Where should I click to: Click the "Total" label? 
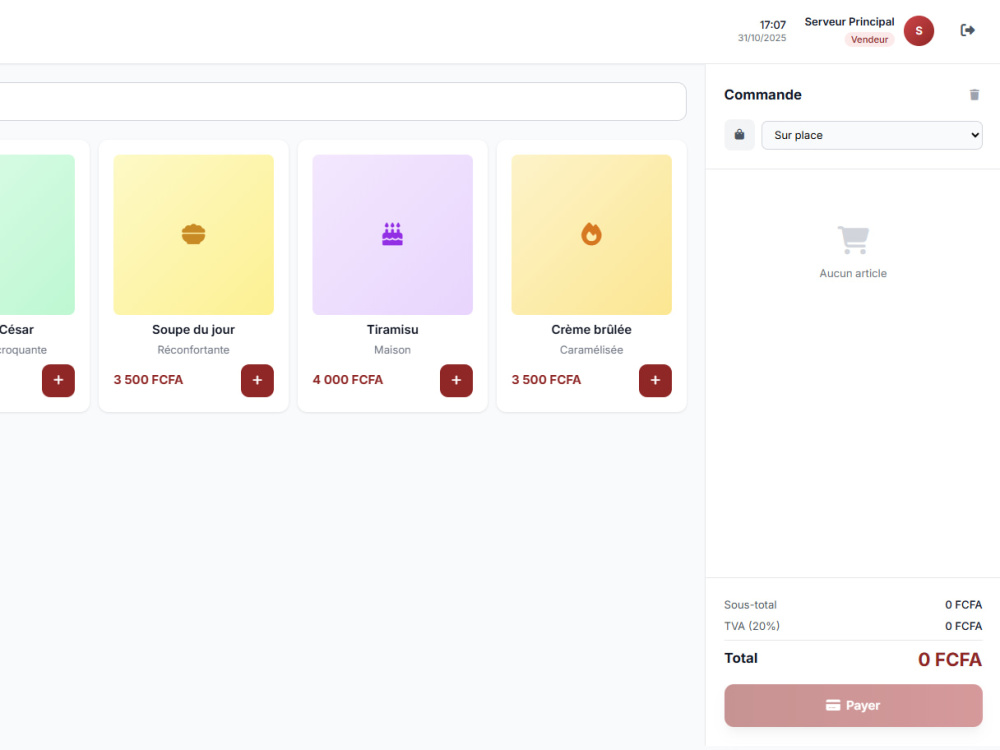740,658
